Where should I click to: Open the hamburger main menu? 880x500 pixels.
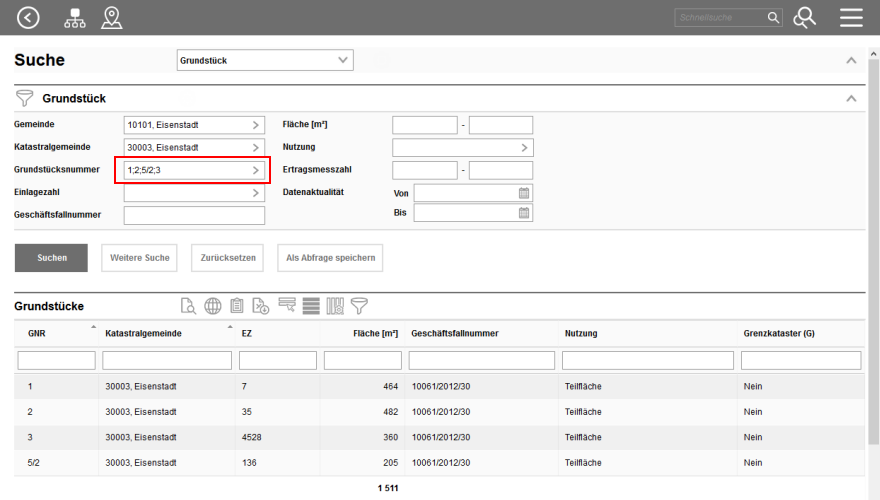click(851, 17)
